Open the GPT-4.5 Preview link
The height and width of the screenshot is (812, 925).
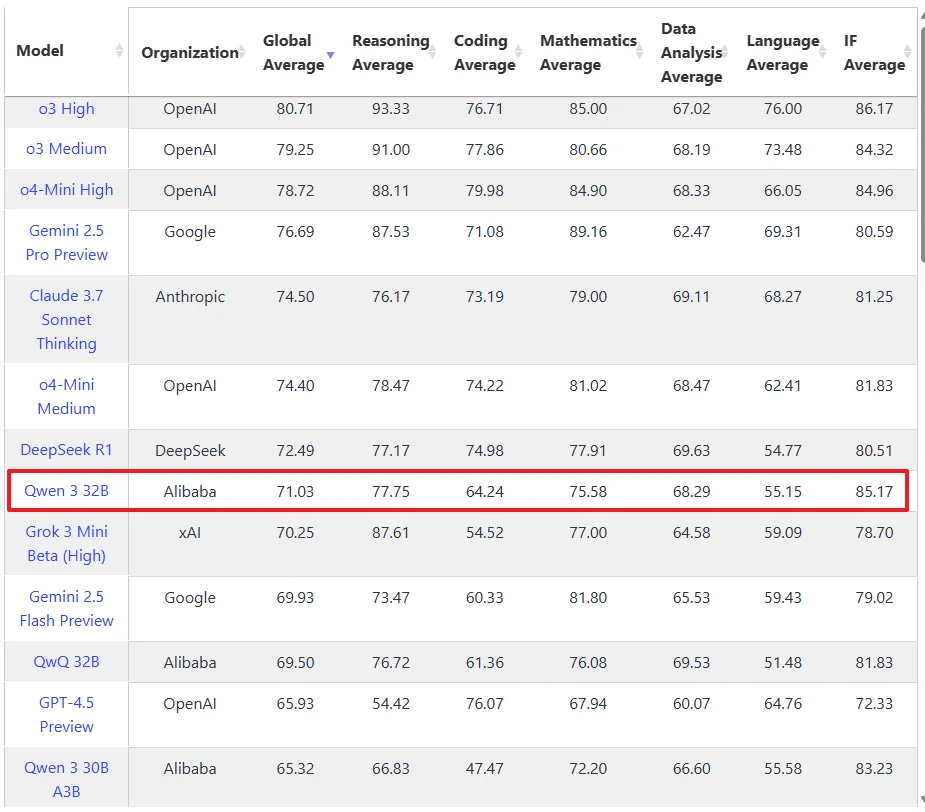point(66,715)
